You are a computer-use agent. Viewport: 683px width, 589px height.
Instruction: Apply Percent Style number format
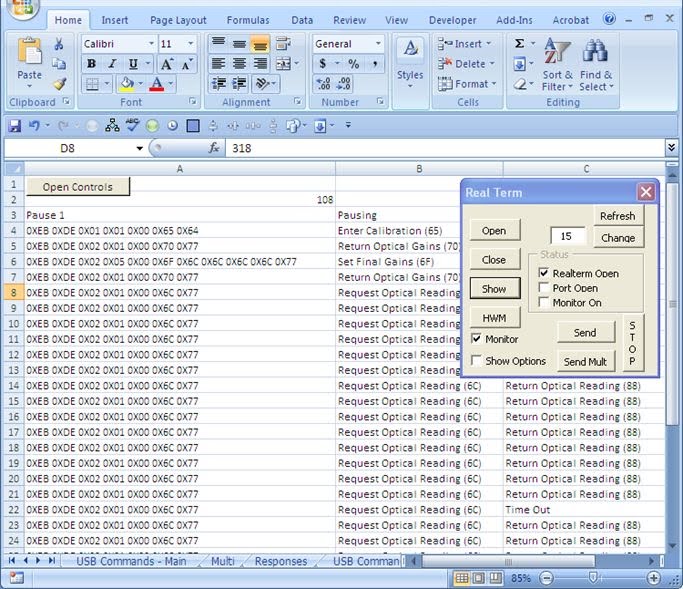353,64
